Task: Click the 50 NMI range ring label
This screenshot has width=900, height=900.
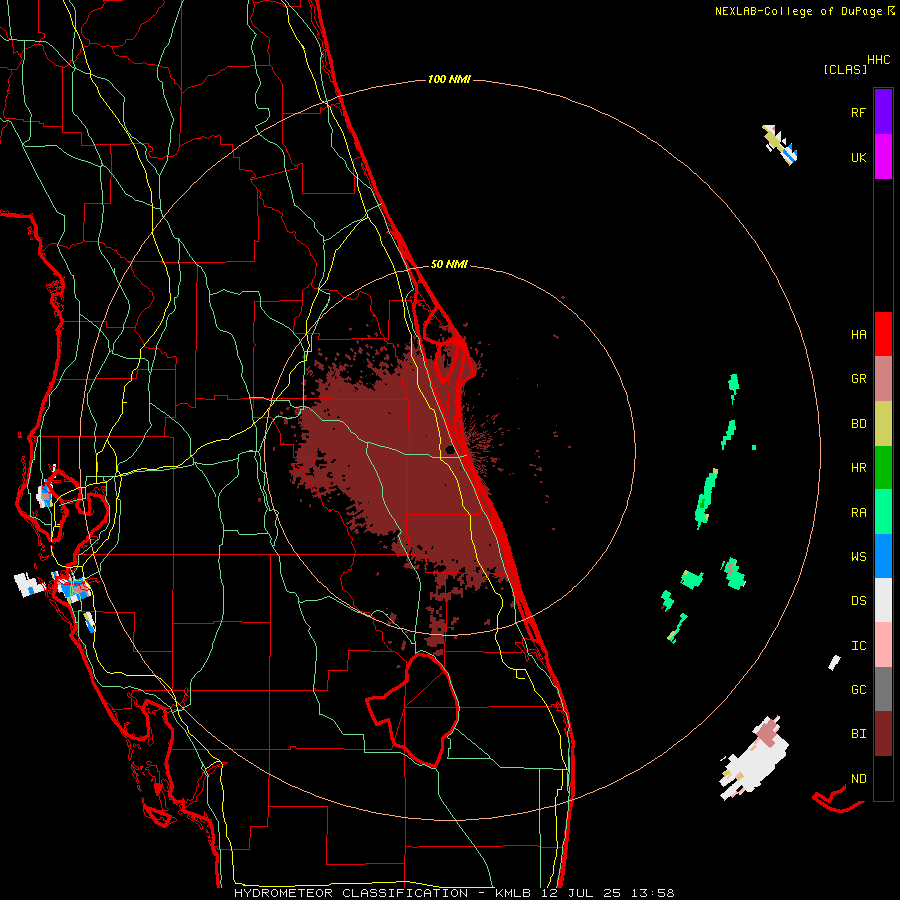Action: (449, 264)
